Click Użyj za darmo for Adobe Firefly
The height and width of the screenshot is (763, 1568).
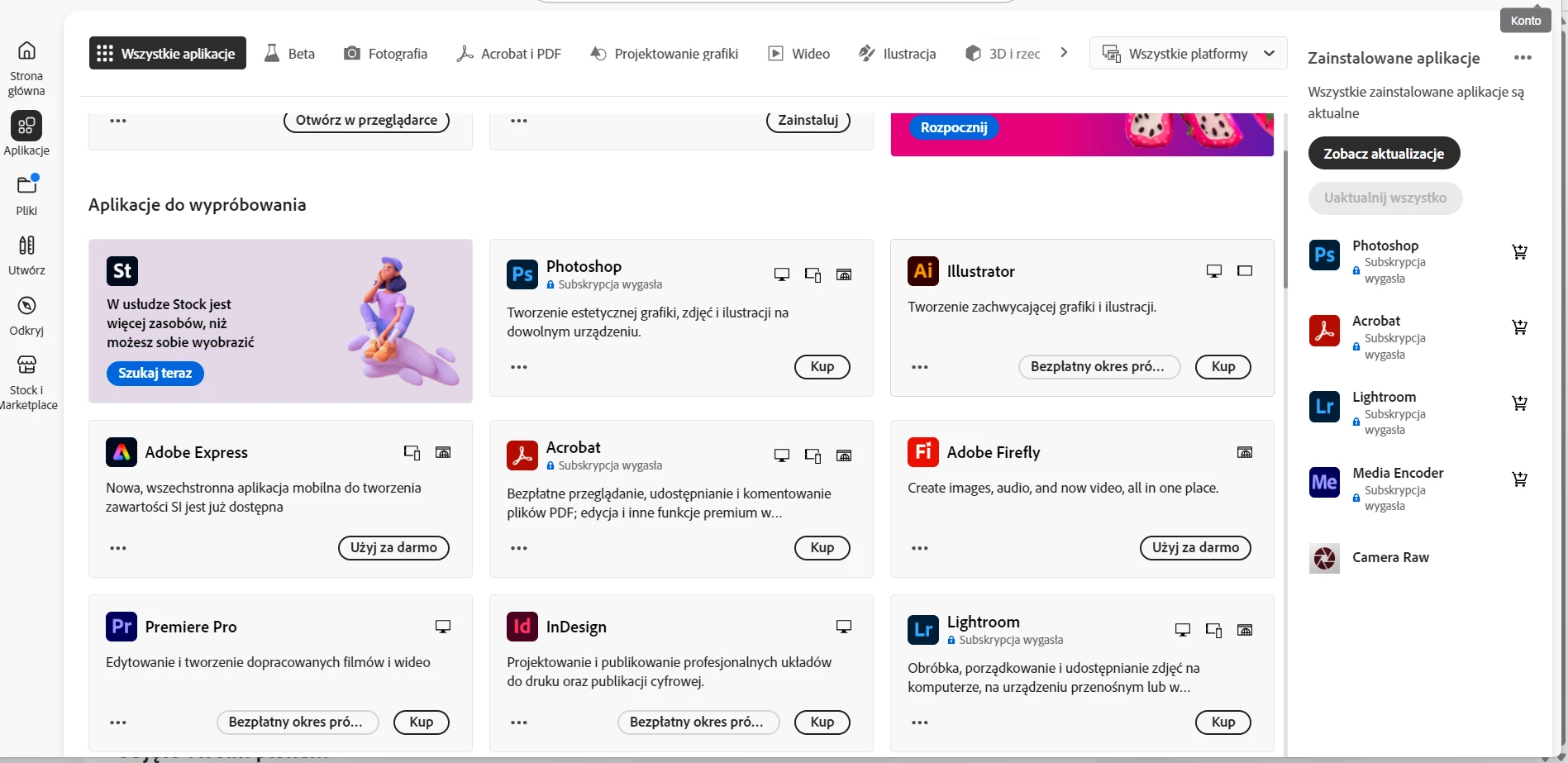click(x=1195, y=547)
